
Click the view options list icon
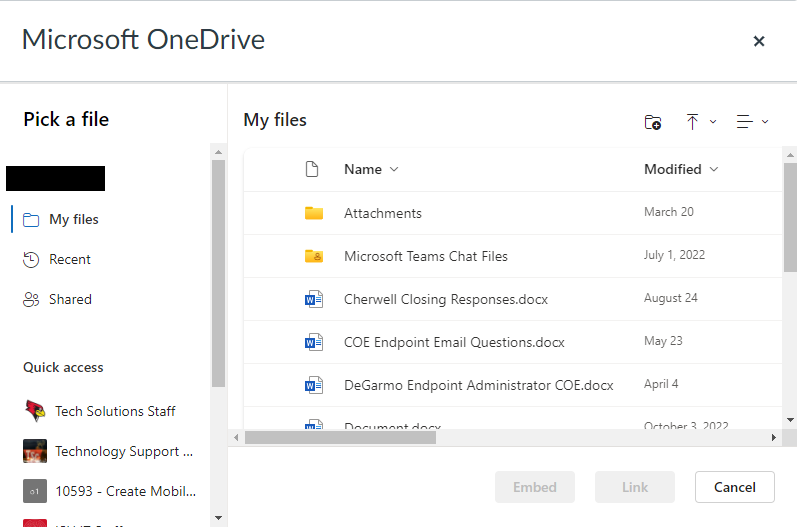(x=745, y=121)
